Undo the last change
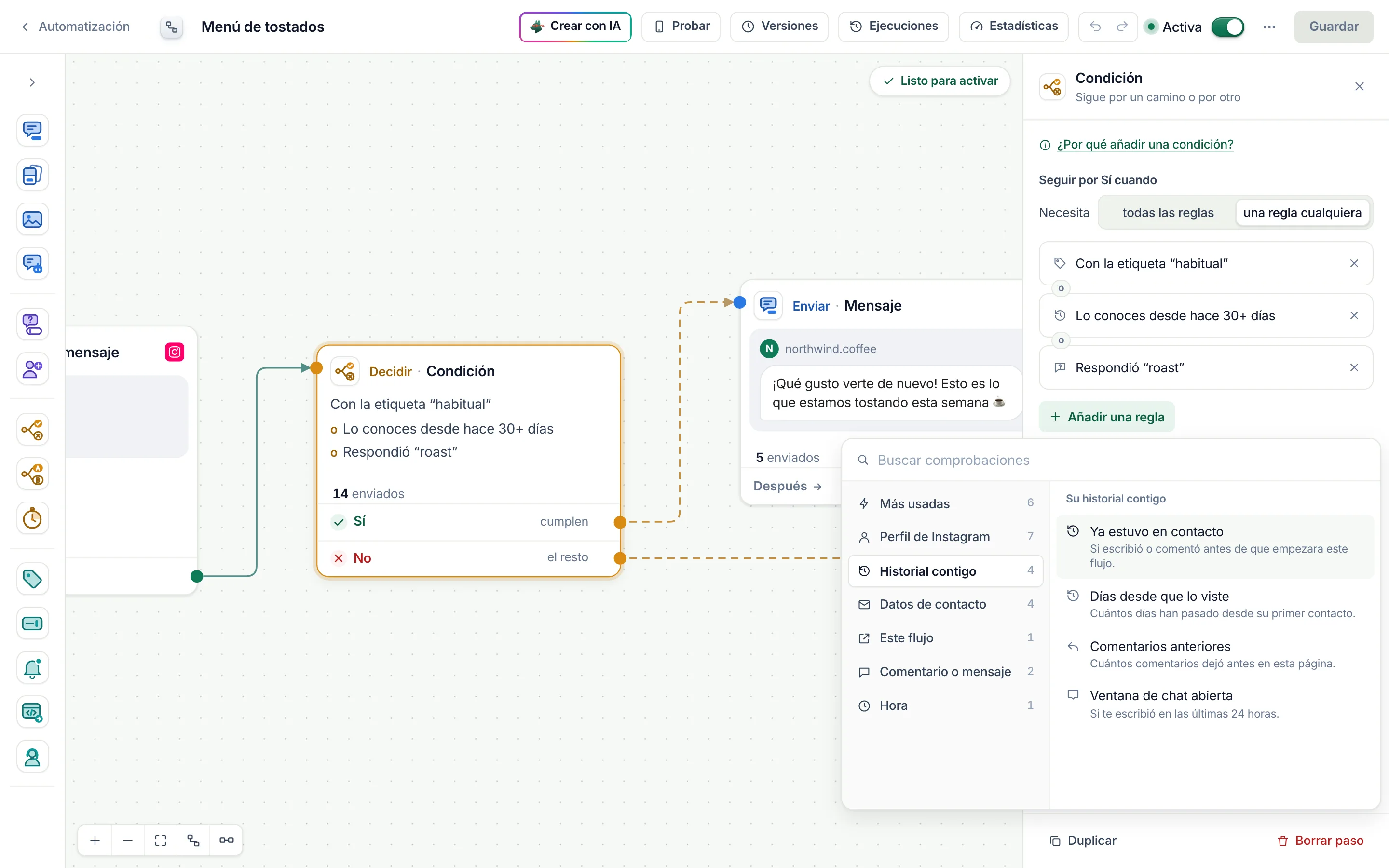Screen dimensions: 1389x868 pos(1095,27)
